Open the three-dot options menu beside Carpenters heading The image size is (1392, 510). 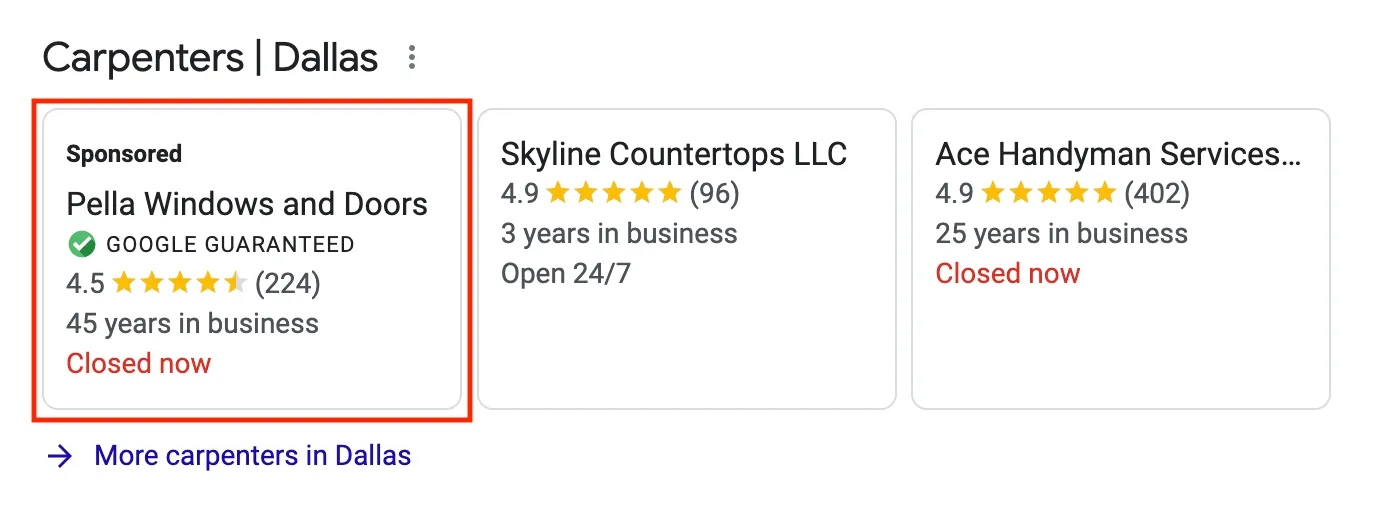click(x=411, y=58)
